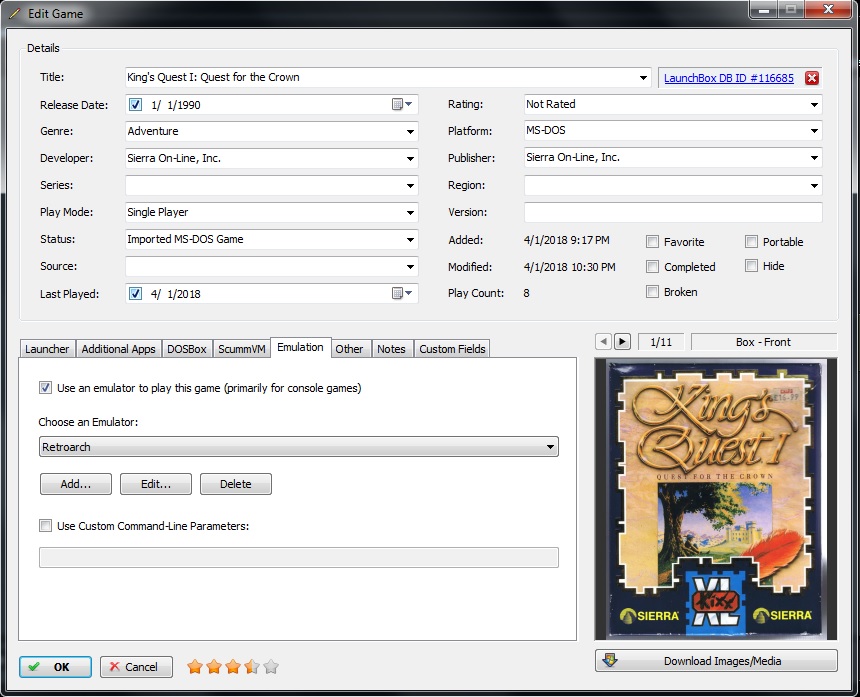Expand the Region dropdown
This screenshot has width=860, height=697.
[x=814, y=185]
